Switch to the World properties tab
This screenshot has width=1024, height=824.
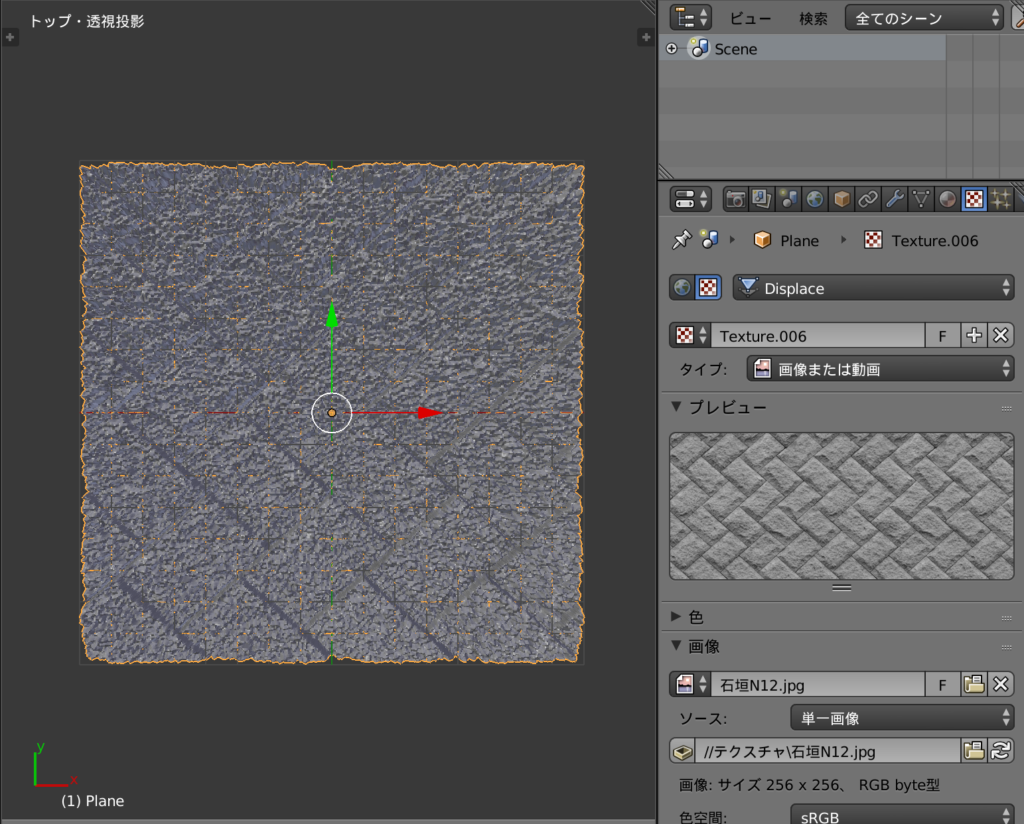tap(815, 199)
